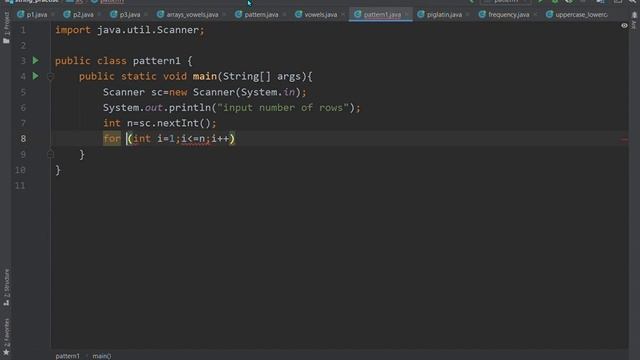The image size is (640, 360).
Task: Open the Structure tool window
Action: click(6, 287)
